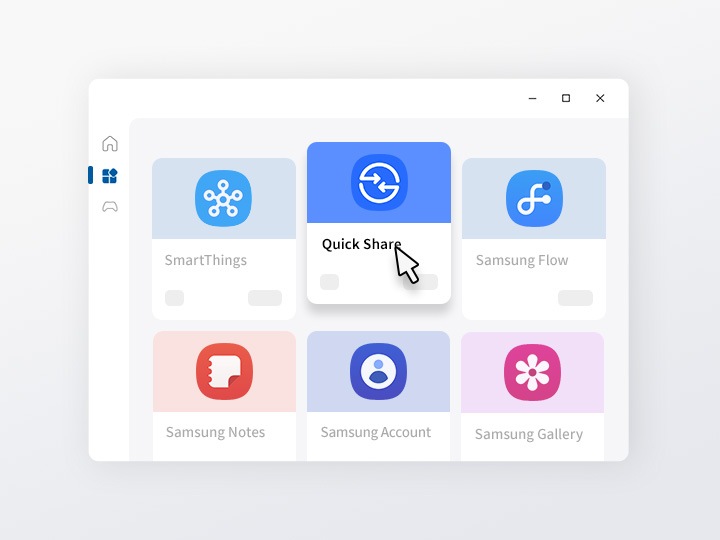Select the Samsung Account app icon
This screenshot has height=540, width=720.
(x=378, y=371)
